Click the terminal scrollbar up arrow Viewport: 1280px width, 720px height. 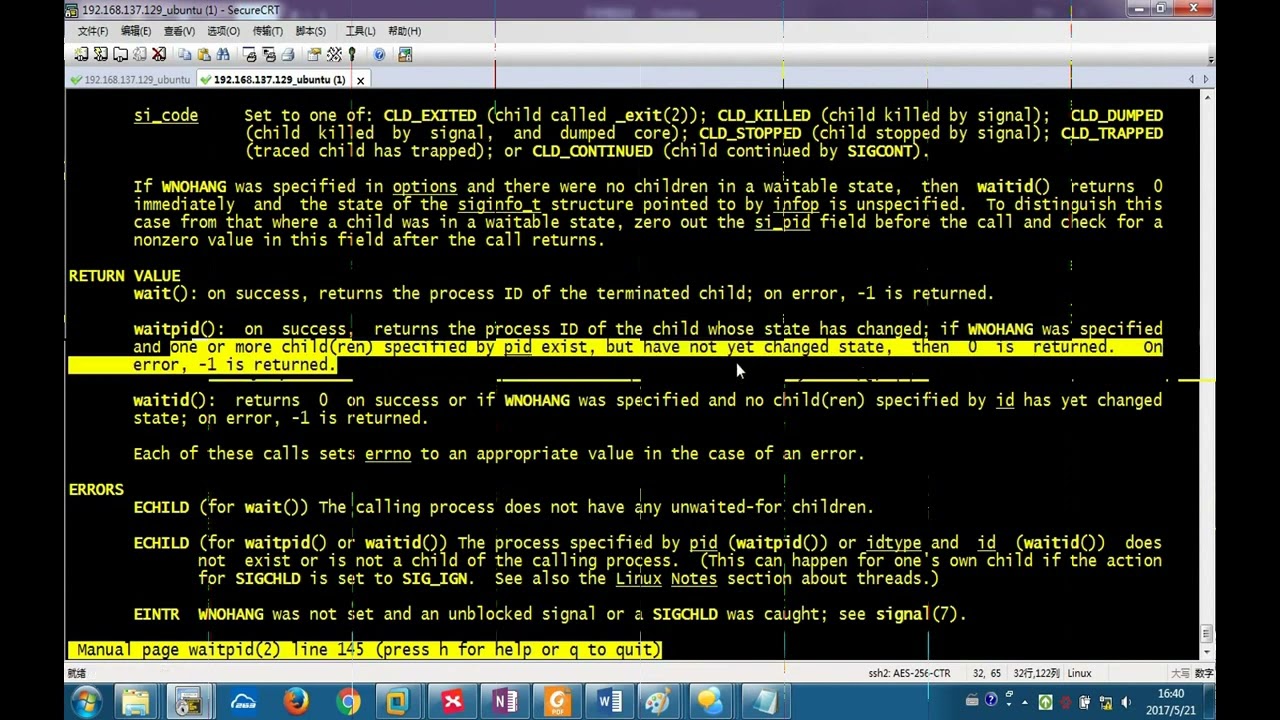point(1206,97)
